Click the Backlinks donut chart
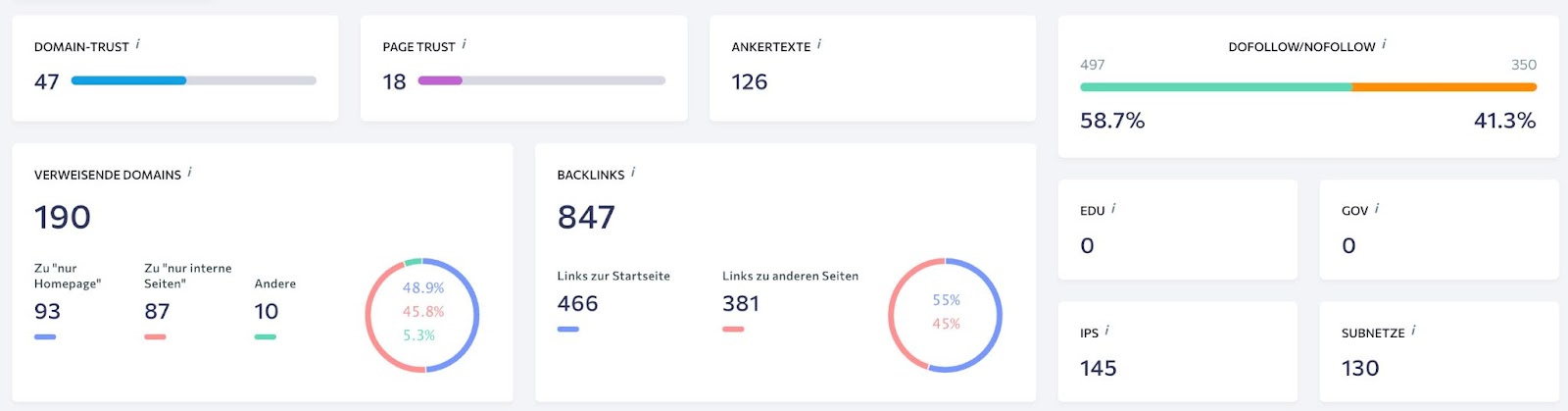 945,315
